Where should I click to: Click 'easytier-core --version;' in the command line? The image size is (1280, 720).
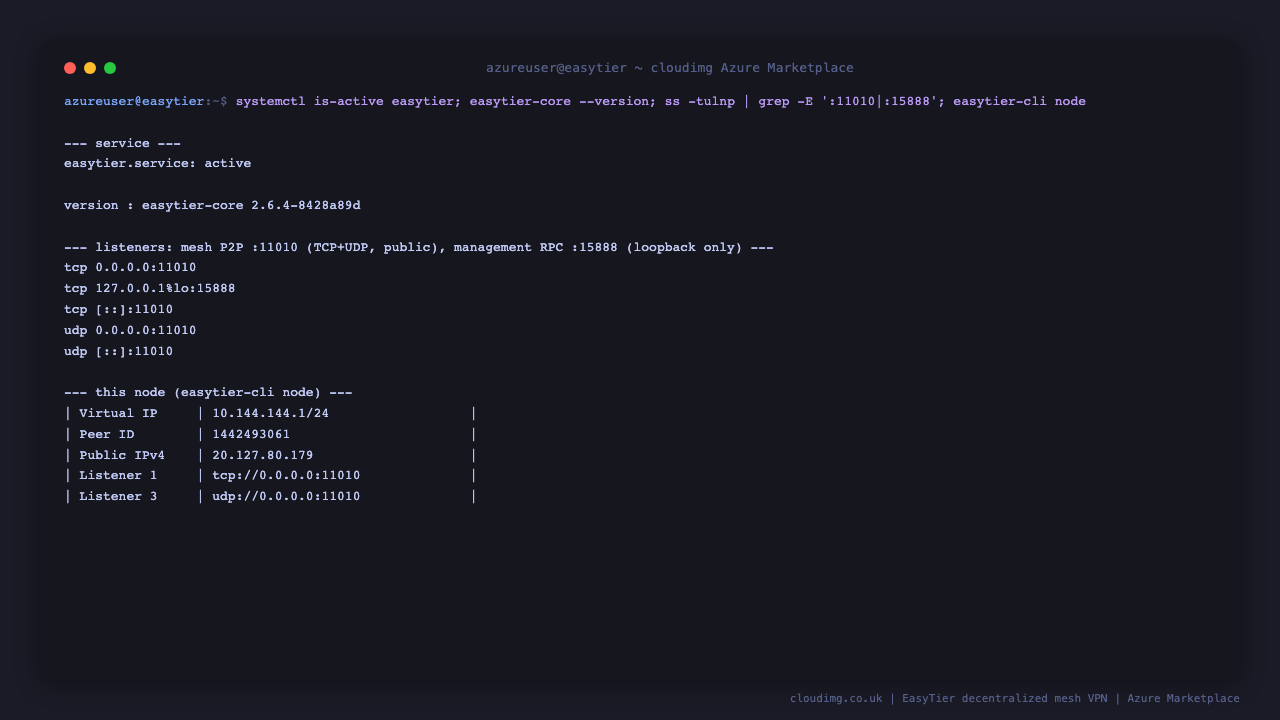tap(563, 101)
